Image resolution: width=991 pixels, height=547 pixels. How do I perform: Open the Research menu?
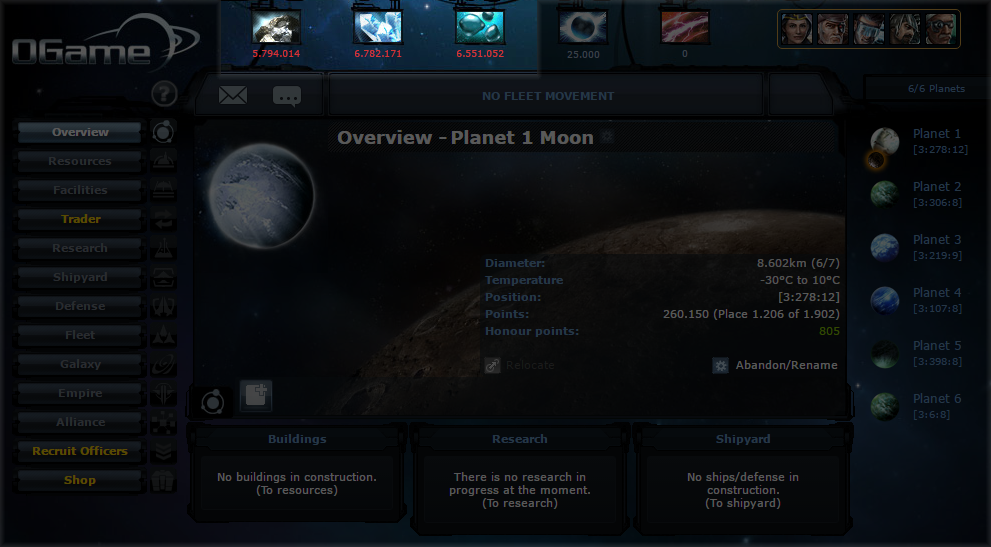pos(80,248)
